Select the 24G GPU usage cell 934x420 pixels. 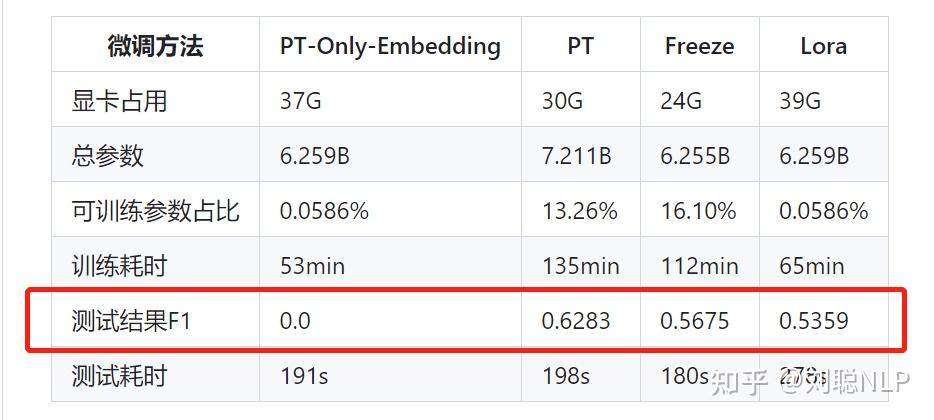[681, 101]
